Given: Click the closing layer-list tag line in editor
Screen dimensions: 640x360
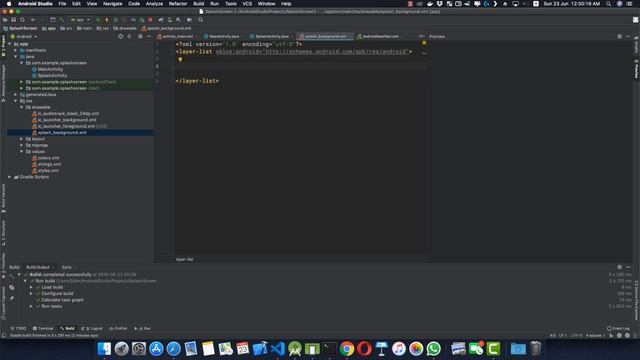Looking at the screenshot, I should pyautogui.click(x=197, y=81).
